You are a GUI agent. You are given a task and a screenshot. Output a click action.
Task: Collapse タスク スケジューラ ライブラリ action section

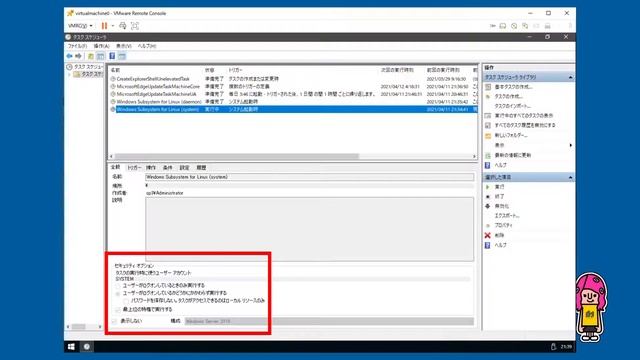tap(570, 77)
